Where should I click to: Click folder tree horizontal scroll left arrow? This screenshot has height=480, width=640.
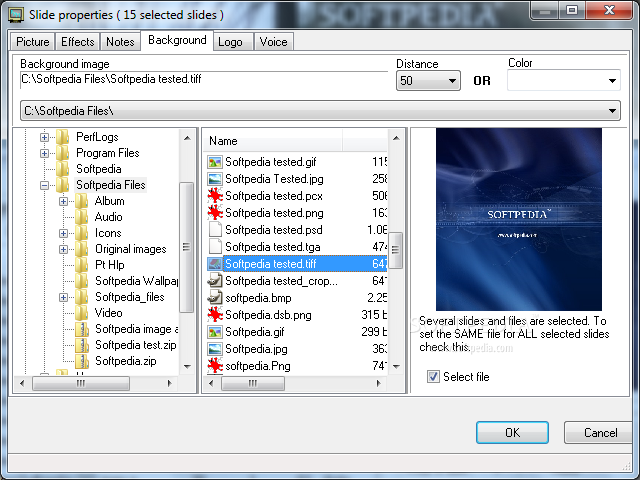[x=22, y=383]
